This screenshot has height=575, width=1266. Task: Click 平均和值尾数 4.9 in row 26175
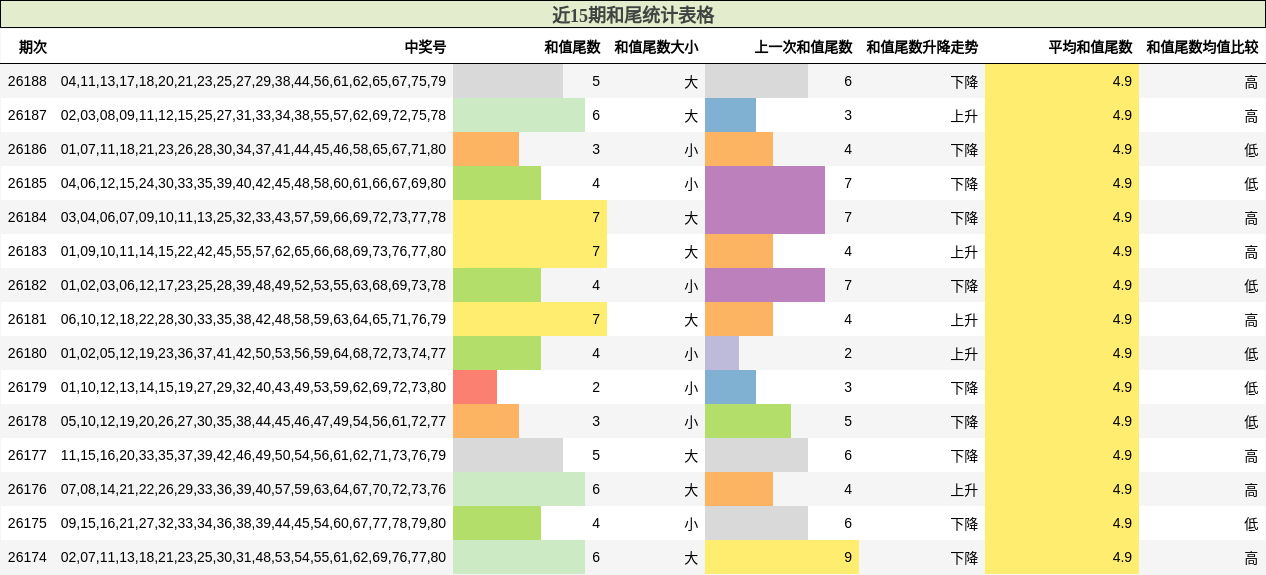(1122, 523)
